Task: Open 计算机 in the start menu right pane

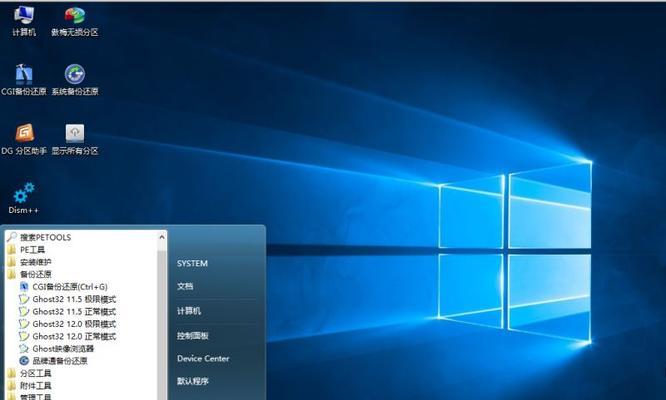Action: 189,311
